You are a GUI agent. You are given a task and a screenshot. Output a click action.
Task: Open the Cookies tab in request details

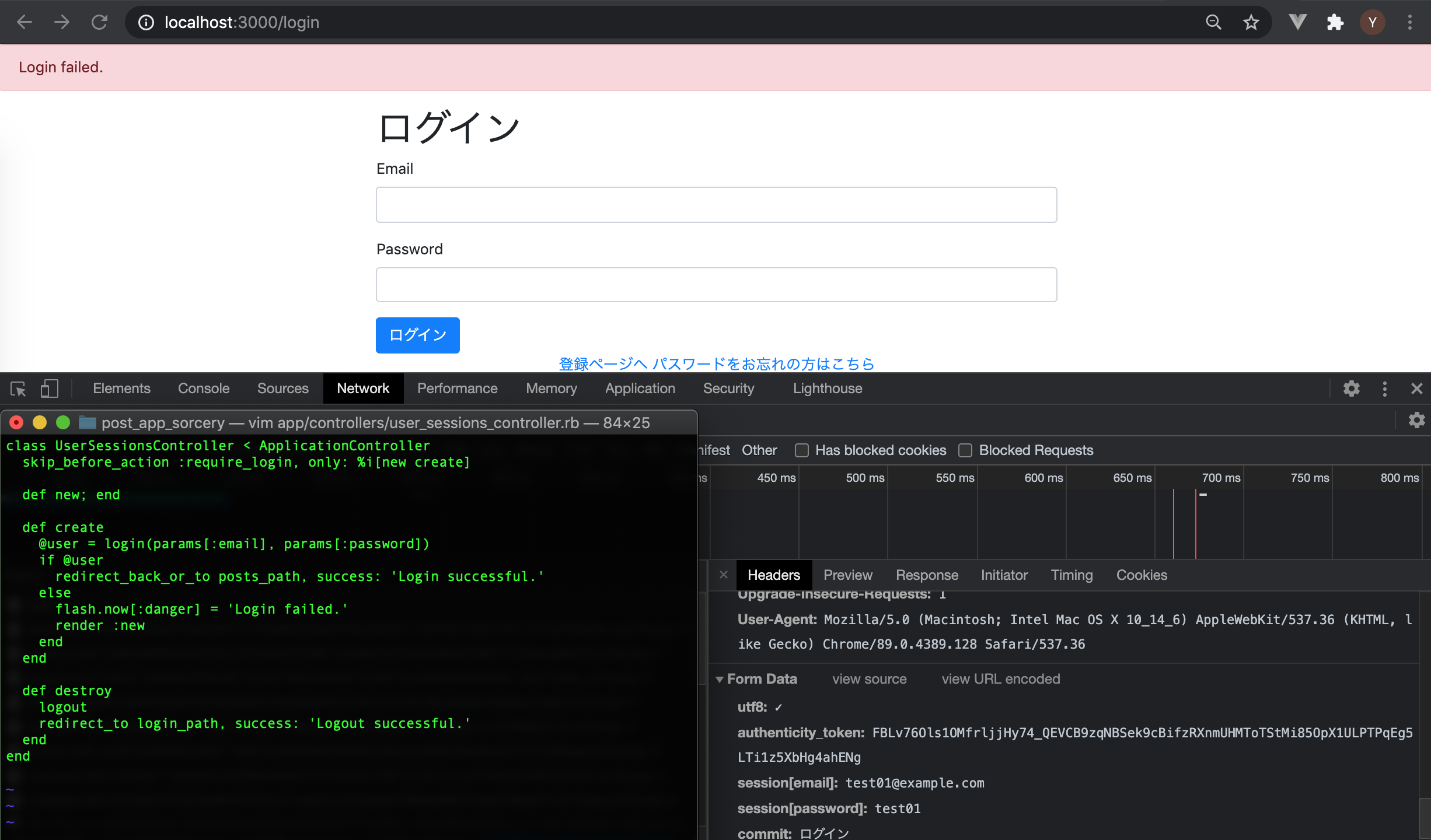1142,575
